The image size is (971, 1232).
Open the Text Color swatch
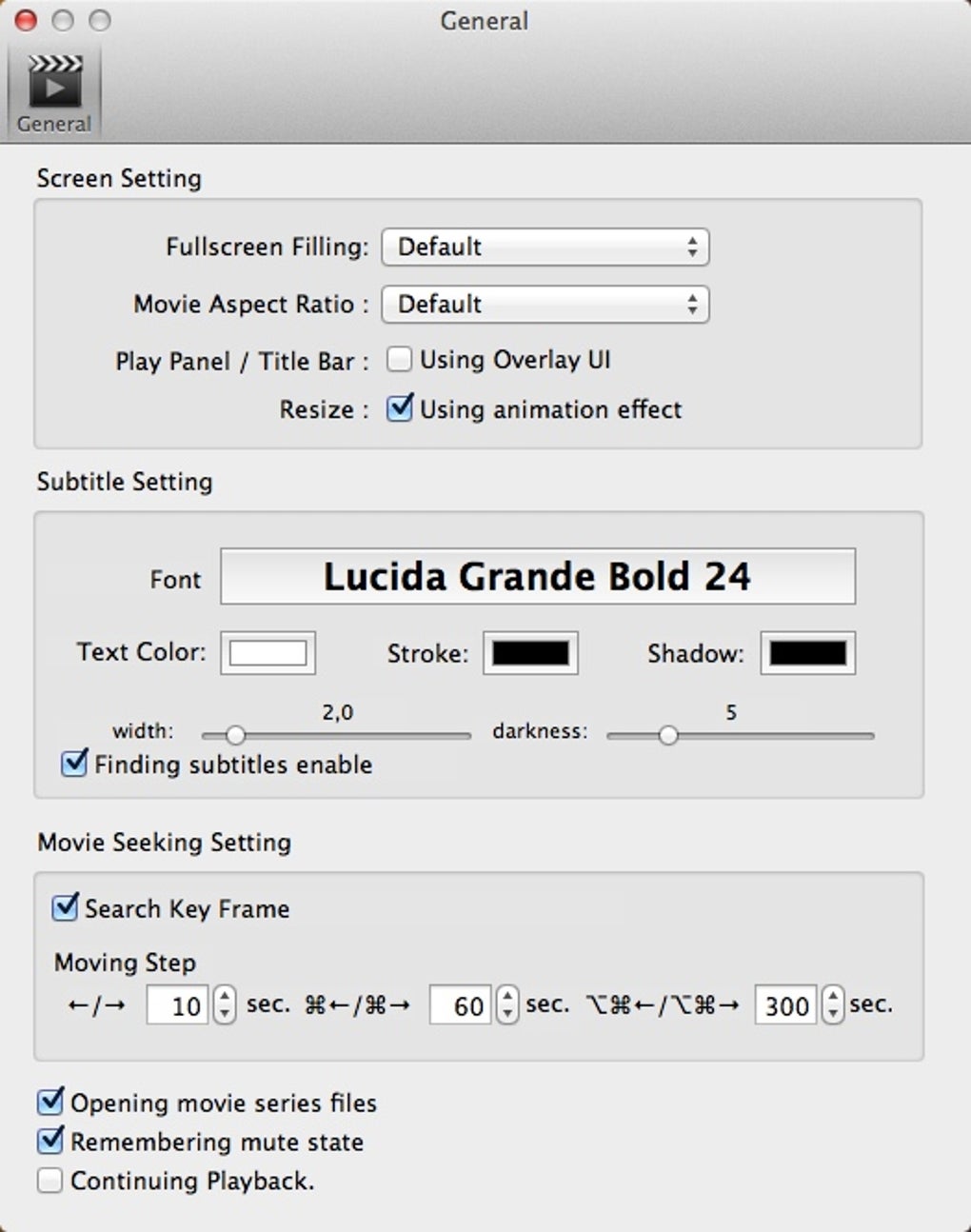[x=268, y=653]
